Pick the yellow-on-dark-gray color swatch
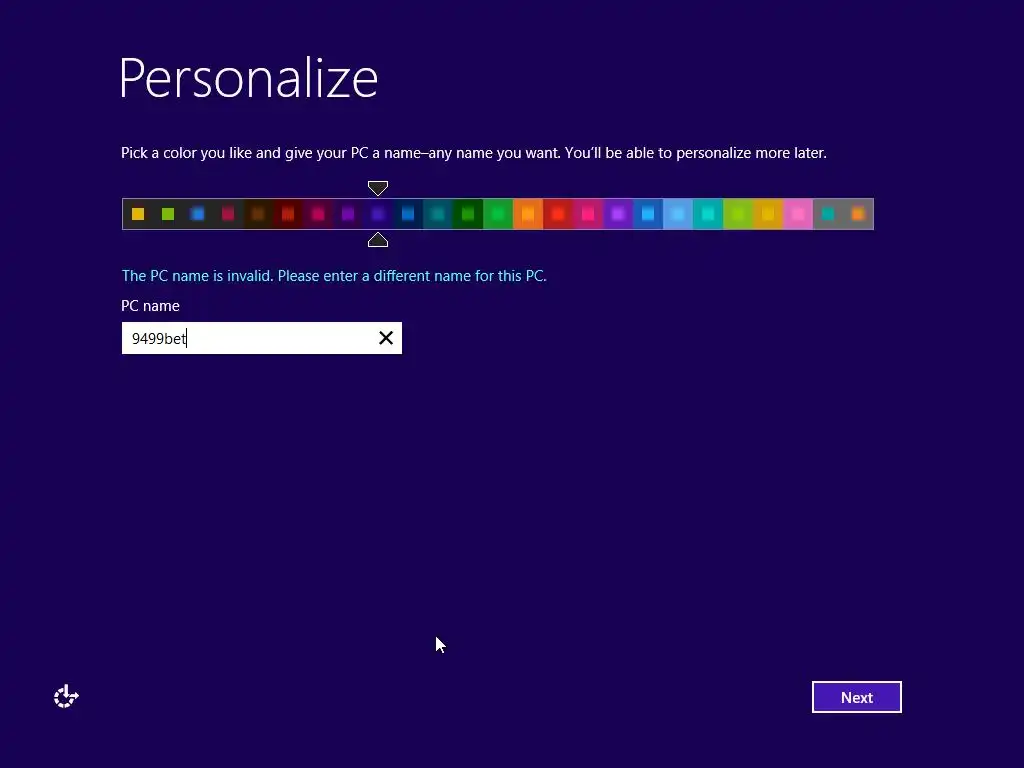 tap(138, 214)
